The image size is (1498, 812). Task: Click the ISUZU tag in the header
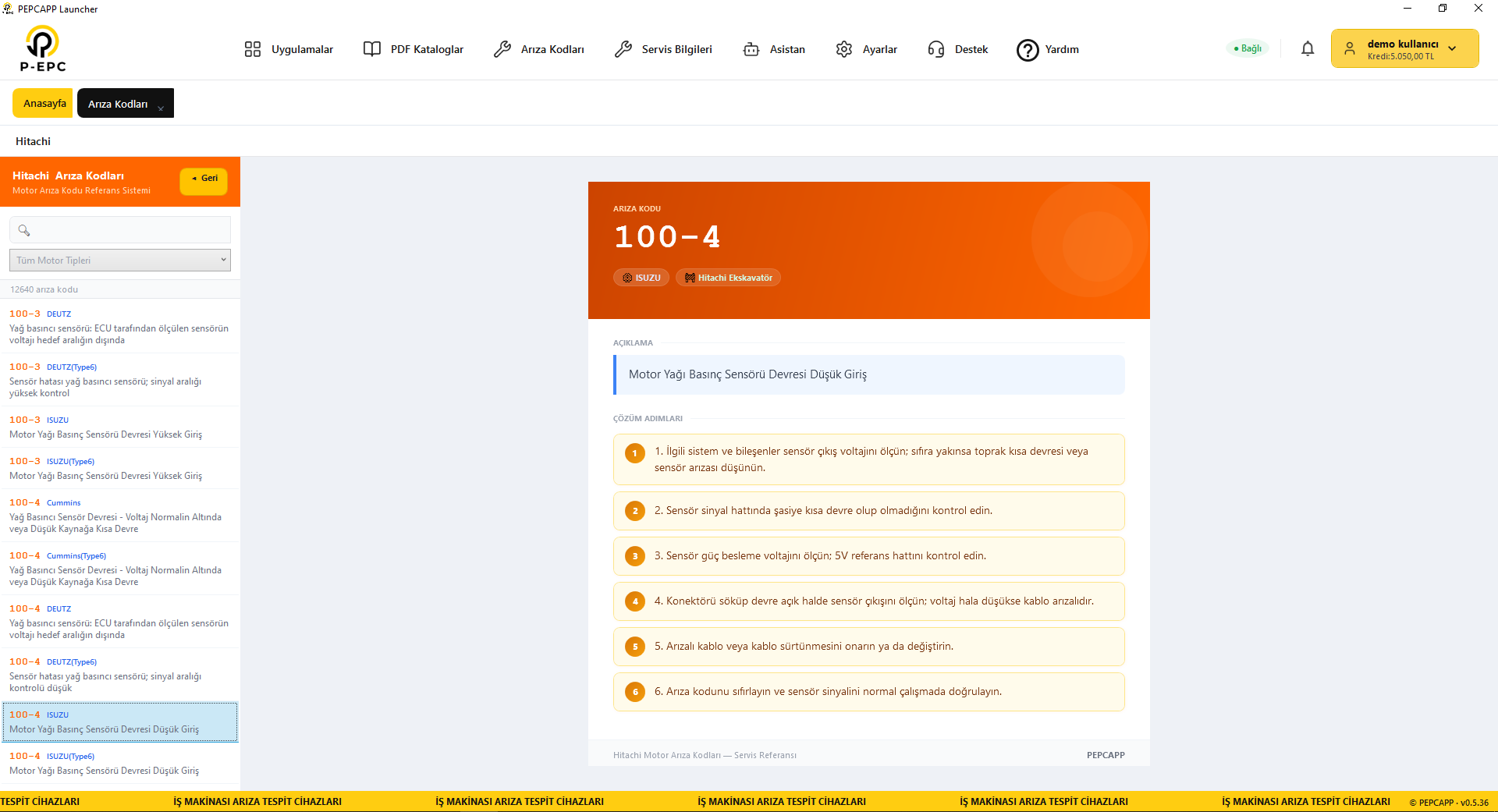tap(641, 278)
